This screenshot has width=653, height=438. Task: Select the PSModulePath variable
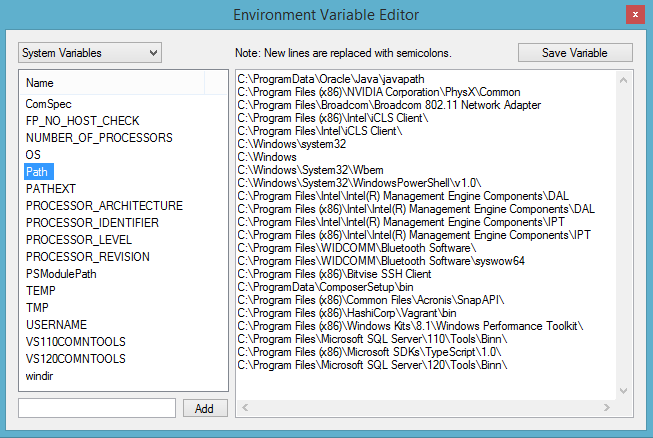(61, 273)
